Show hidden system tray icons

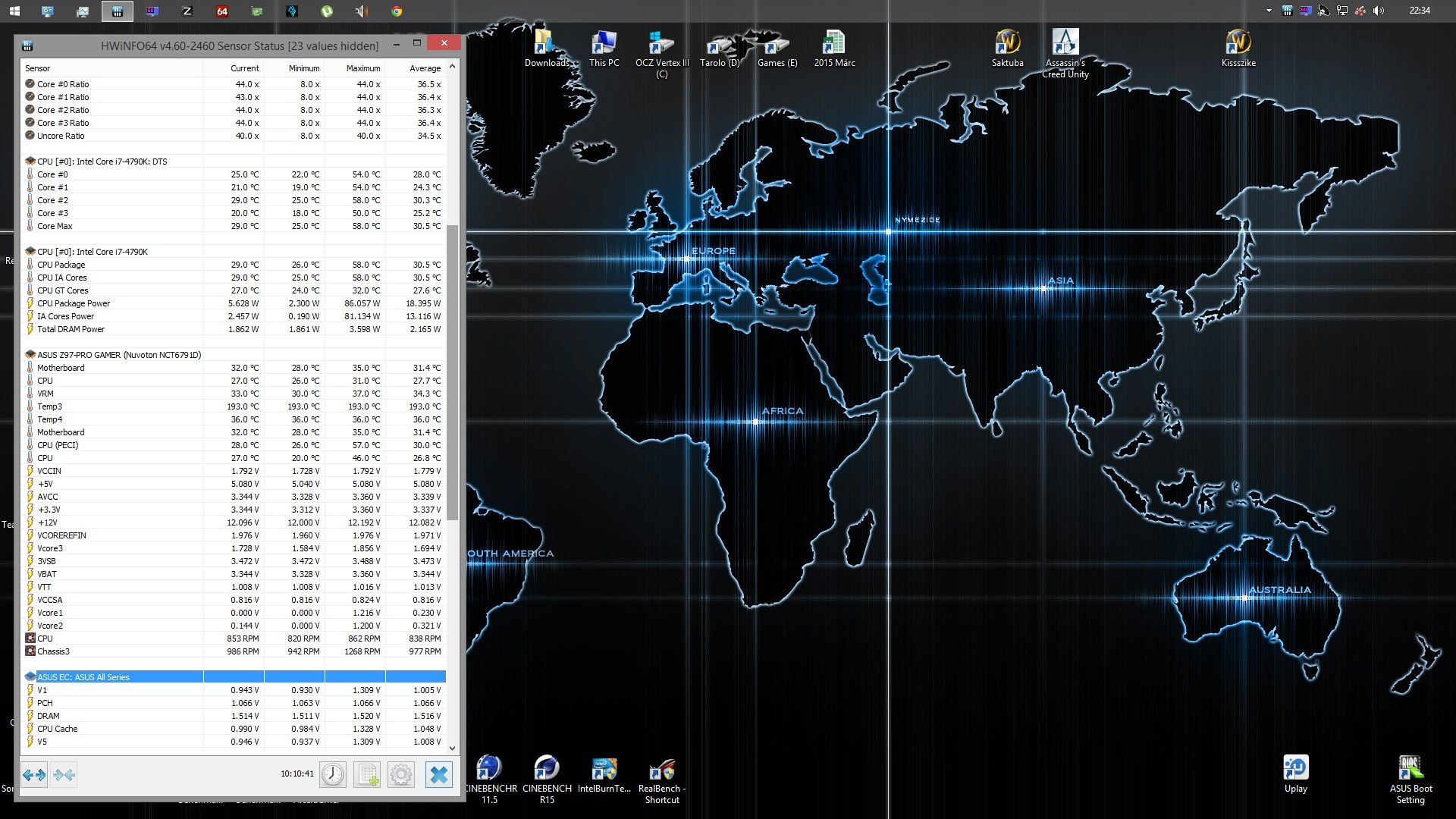point(1269,11)
